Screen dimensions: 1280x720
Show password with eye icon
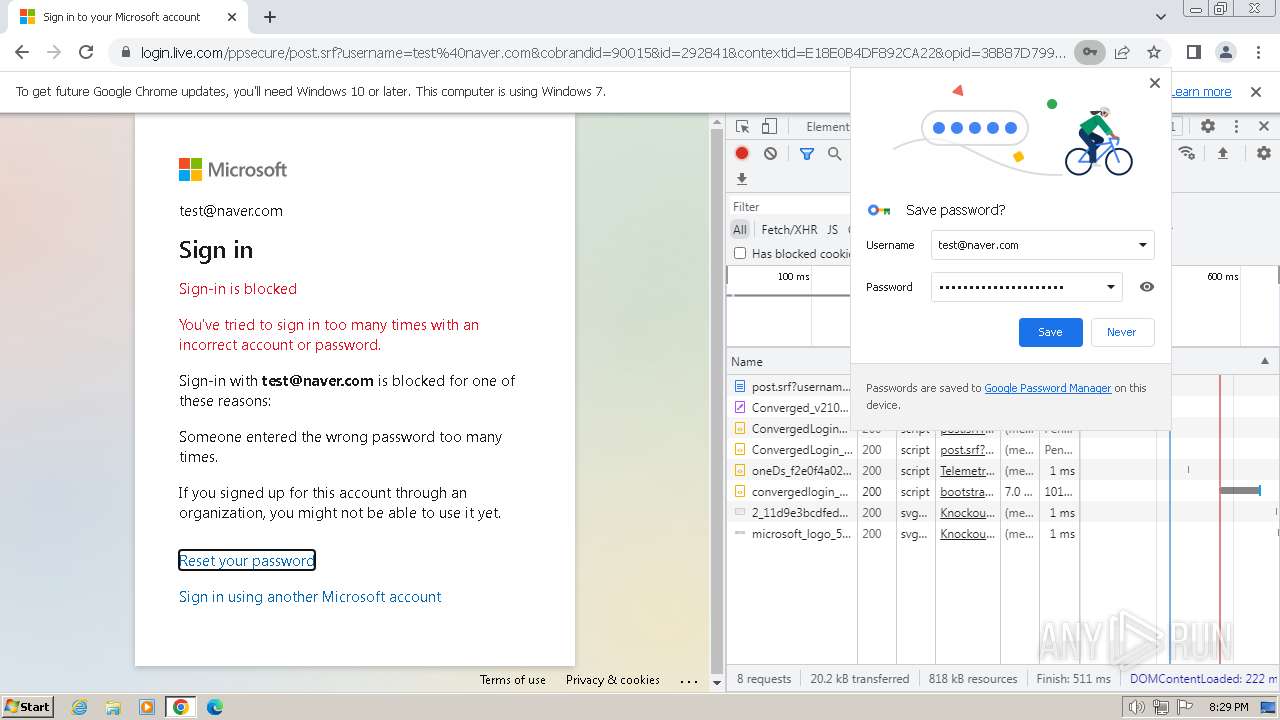(x=1147, y=287)
